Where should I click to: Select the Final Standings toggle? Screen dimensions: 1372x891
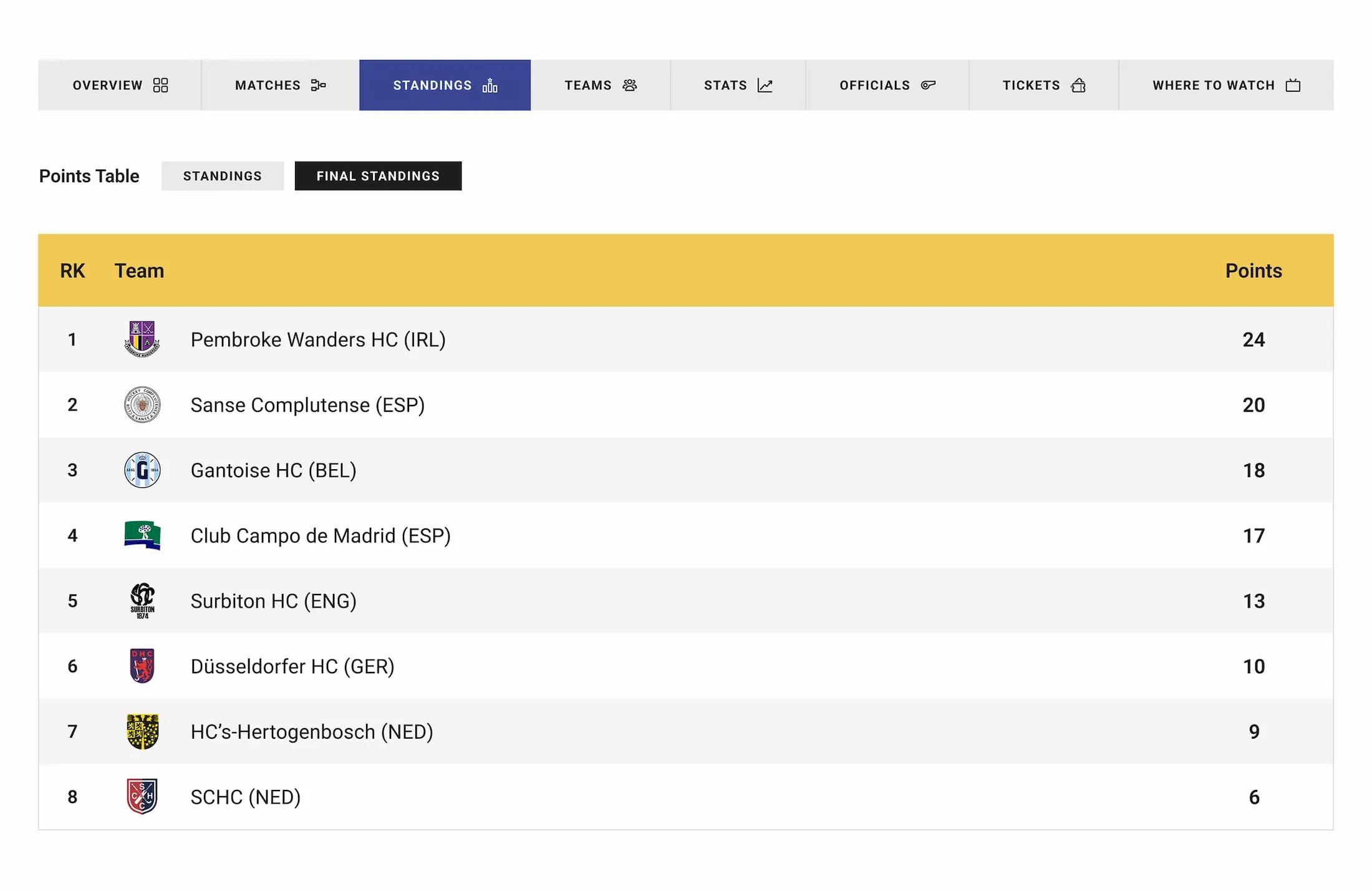(378, 176)
